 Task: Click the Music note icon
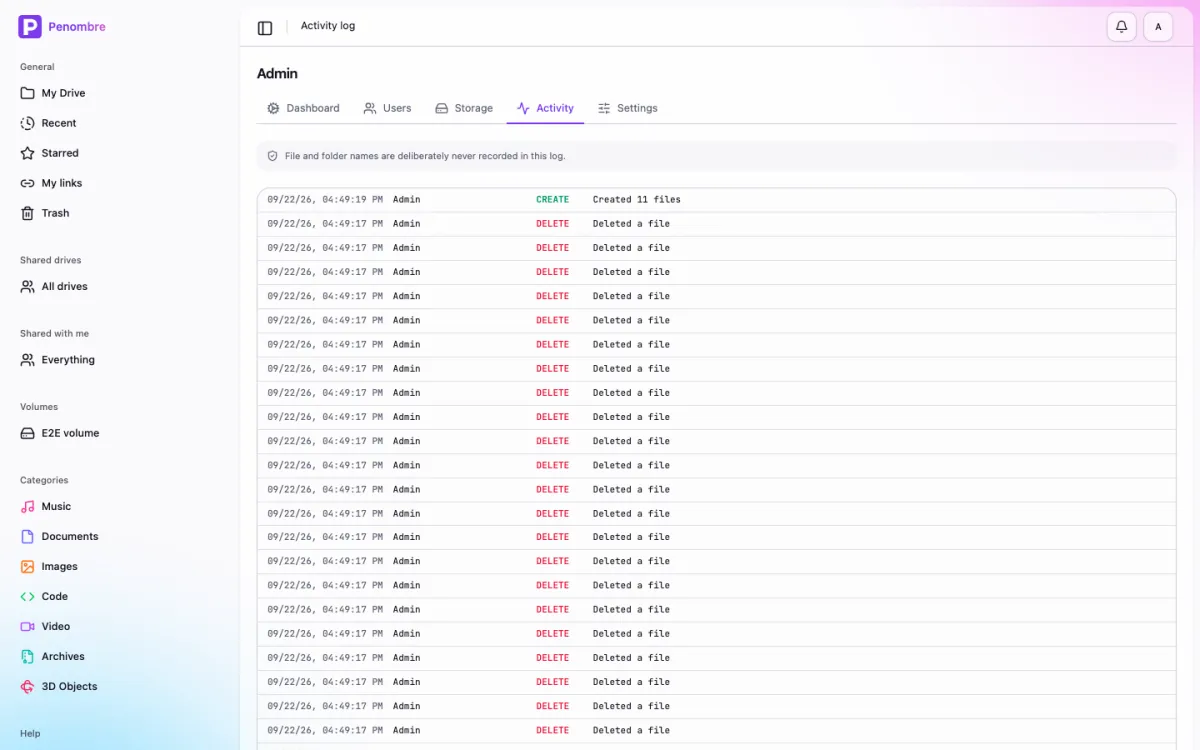pyautogui.click(x=28, y=507)
